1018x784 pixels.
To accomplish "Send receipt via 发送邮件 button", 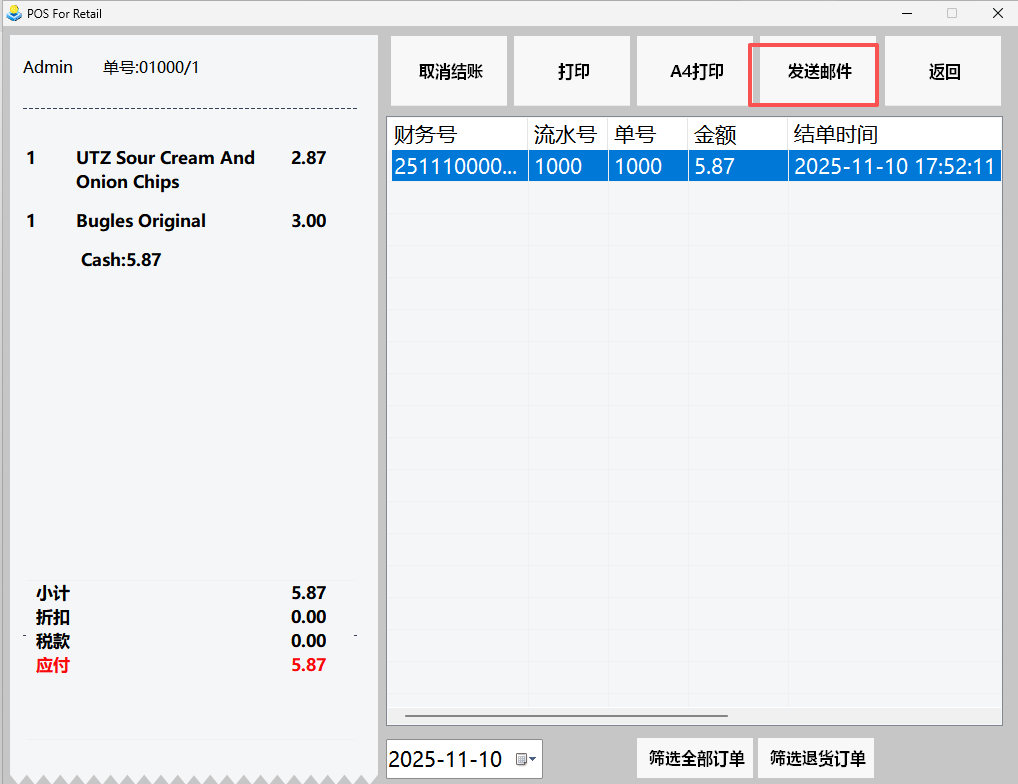I will pyautogui.click(x=819, y=72).
